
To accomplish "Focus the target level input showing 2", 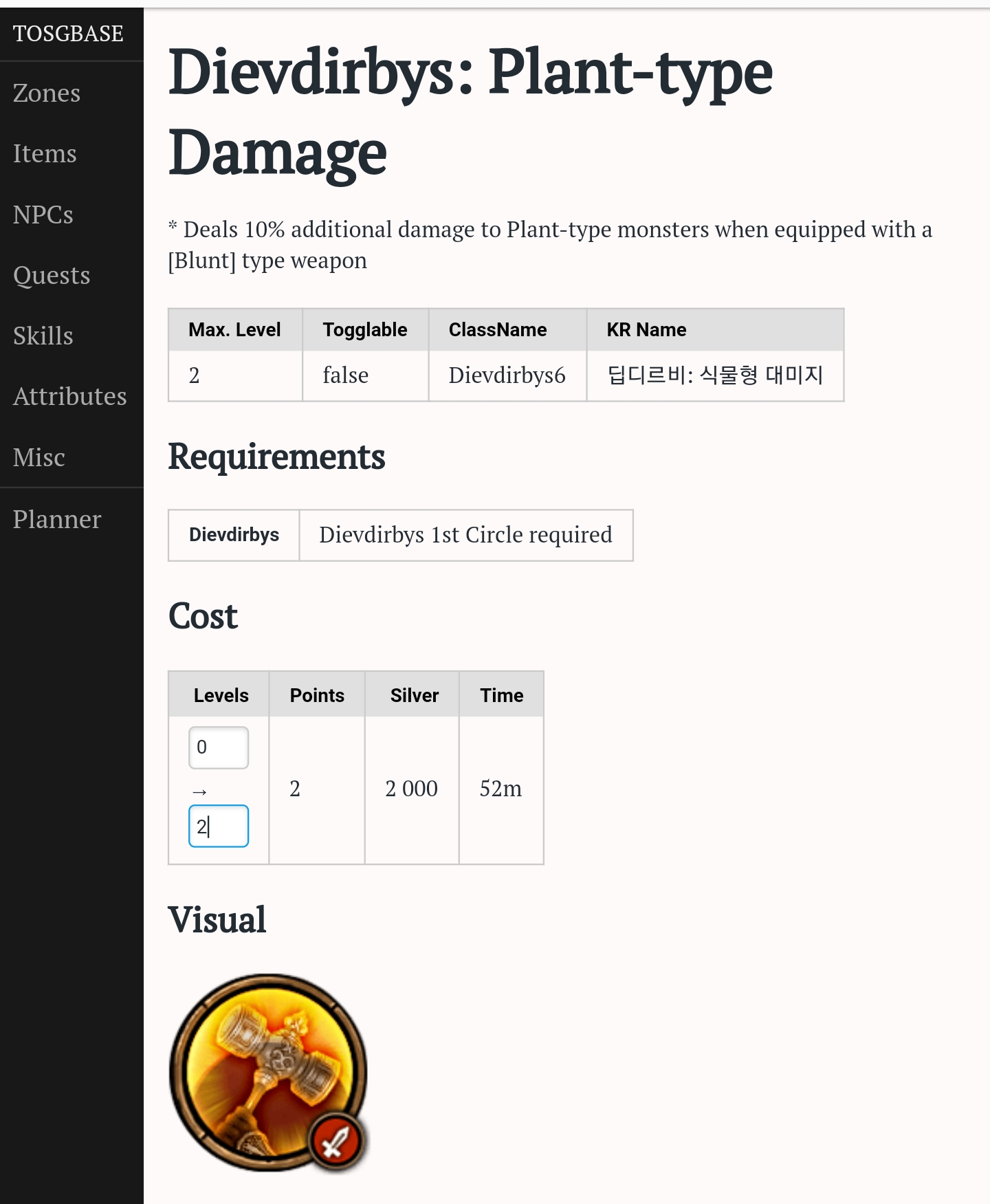I will [x=218, y=826].
